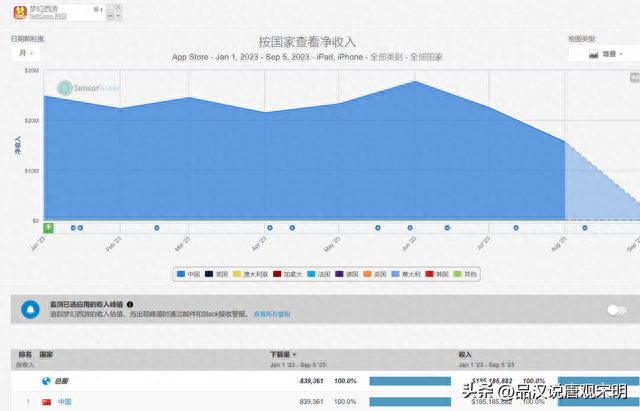The width and height of the screenshot is (640, 411).
Task: Toggle 美国 series in the chart legend
Action: (x=216, y=274)
